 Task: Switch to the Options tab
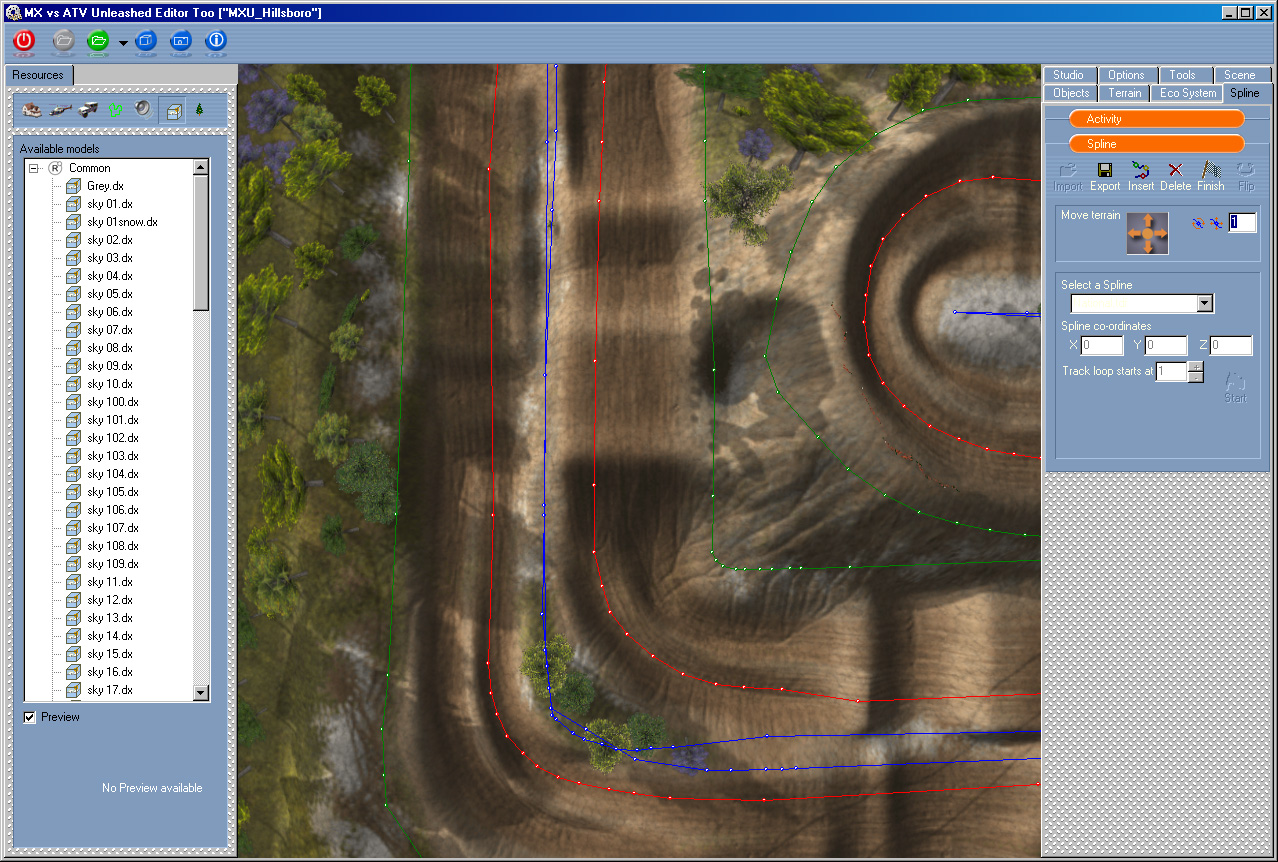[x=1126, y=75]
